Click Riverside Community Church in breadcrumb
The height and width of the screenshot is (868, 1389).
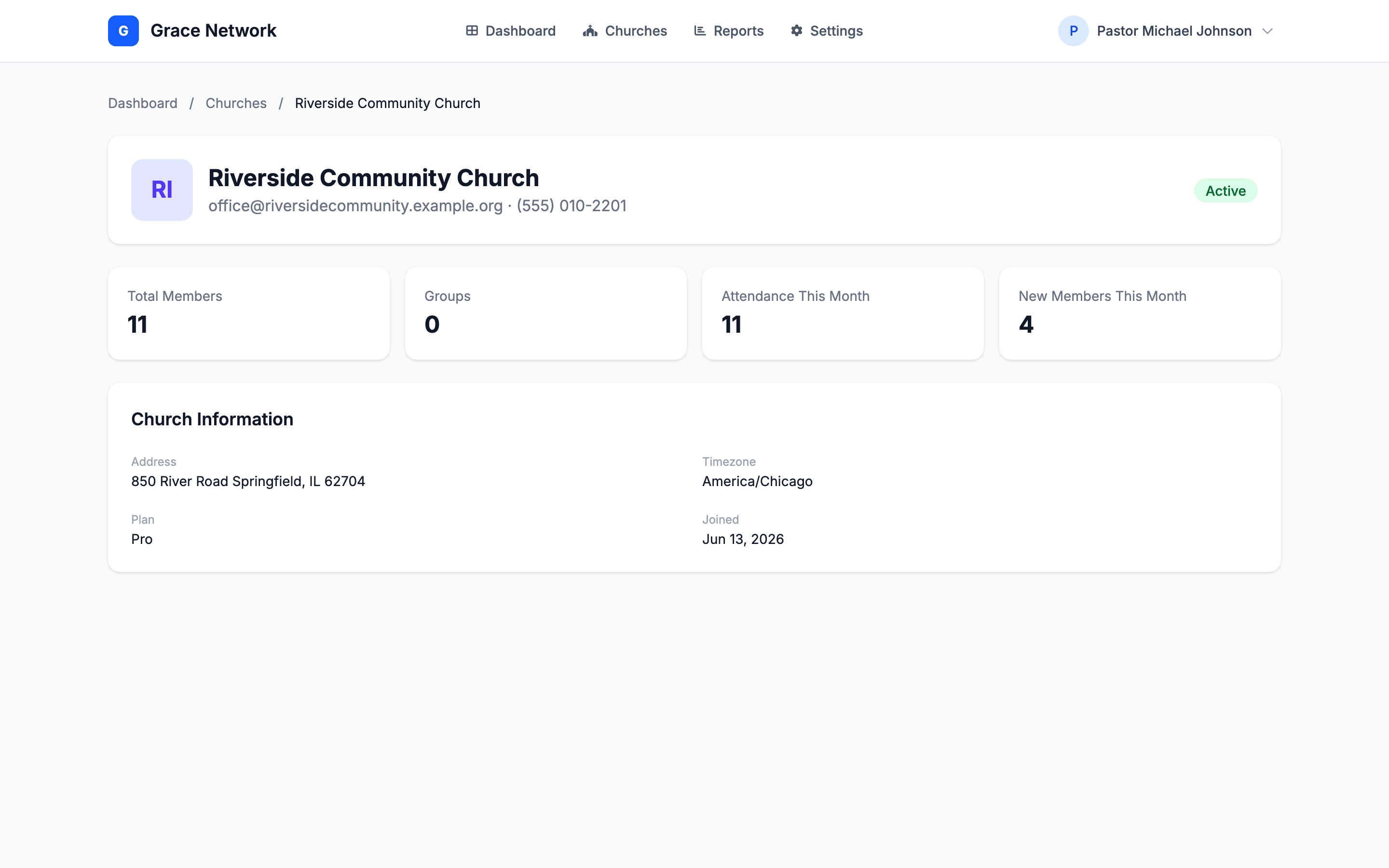[387, 103]
